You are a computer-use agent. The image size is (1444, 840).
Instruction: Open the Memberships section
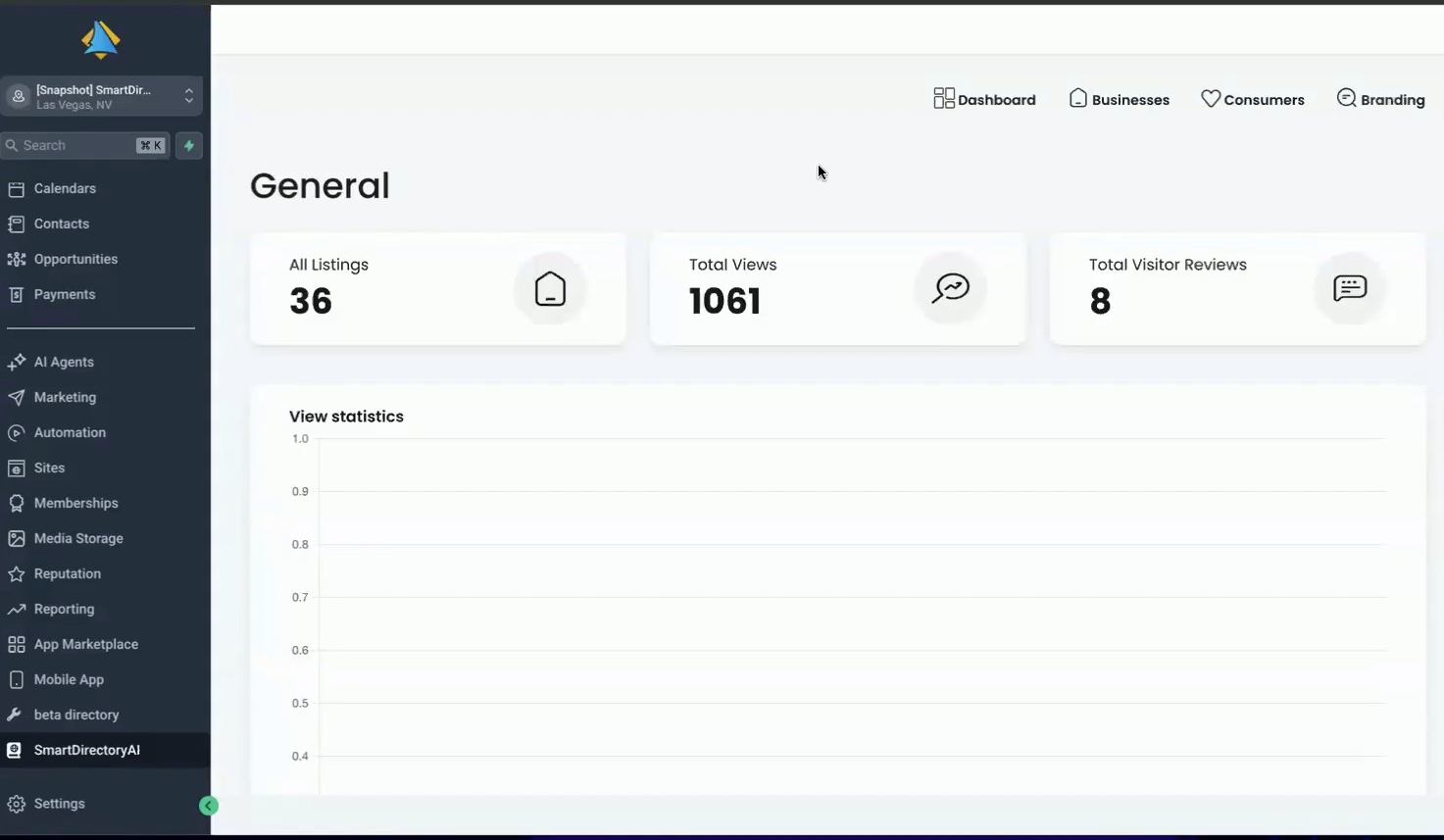74,503
